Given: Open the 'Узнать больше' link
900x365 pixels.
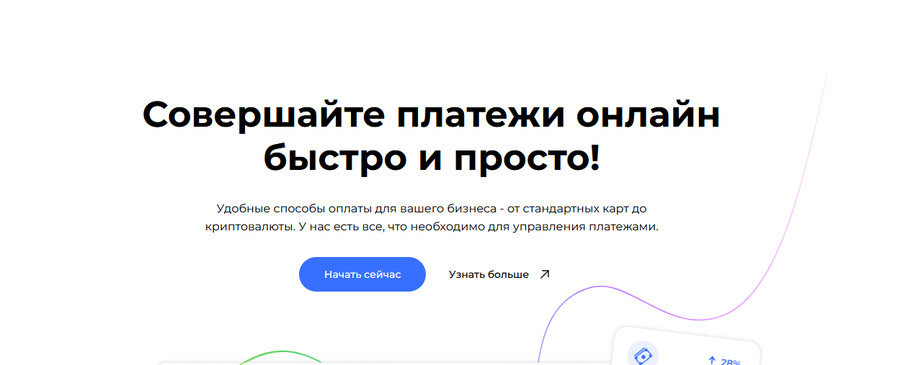Looking at the screenshot, I should coord(488,275).
